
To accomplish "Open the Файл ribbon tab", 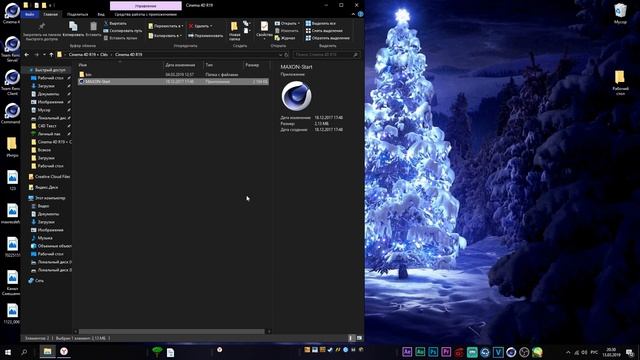I will 30,14.
